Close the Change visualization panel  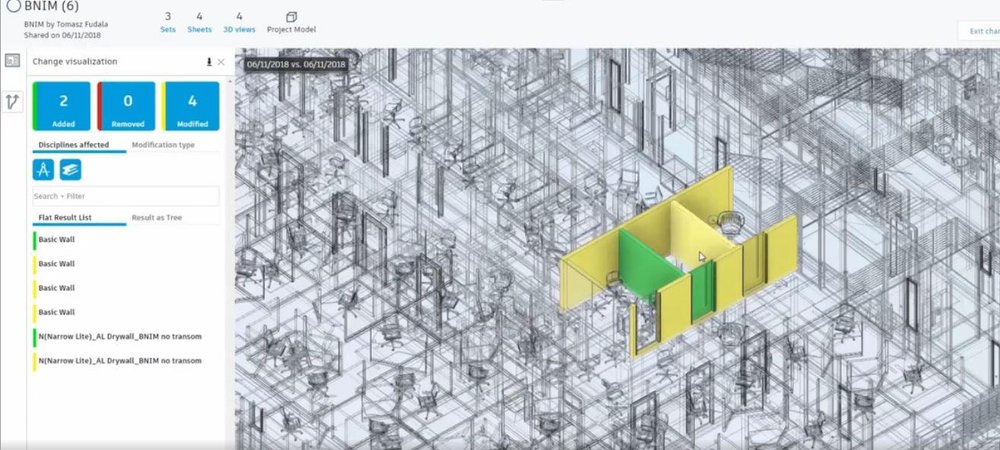pos(221,62)
